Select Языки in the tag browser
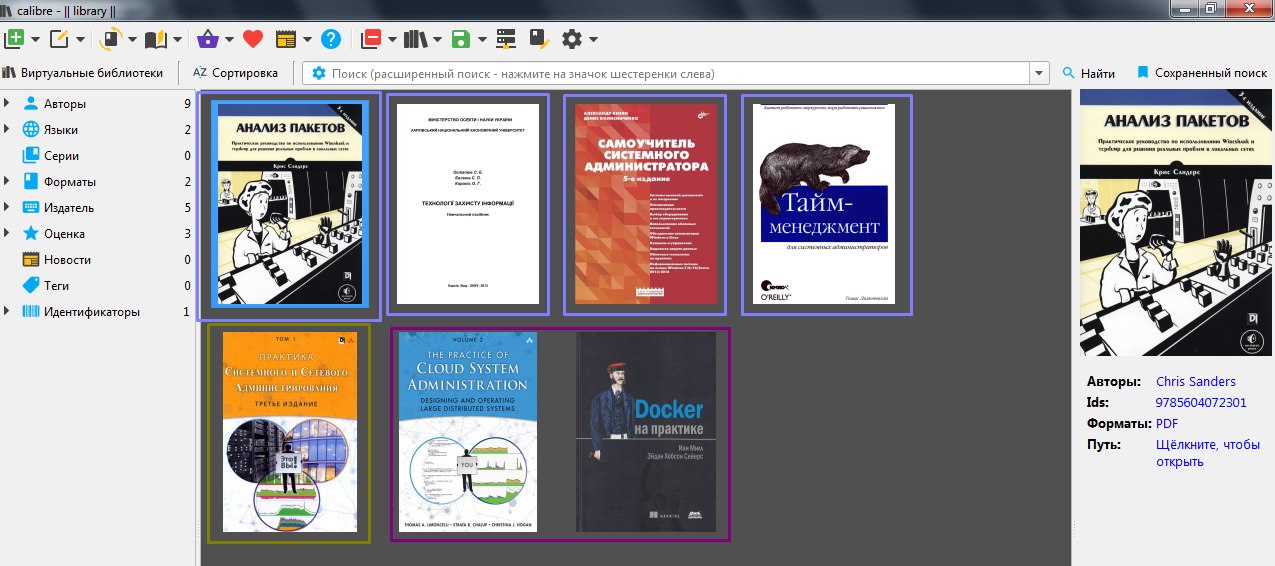The height and width of the screenshot is (566, 1275). (x=61, y=130)
